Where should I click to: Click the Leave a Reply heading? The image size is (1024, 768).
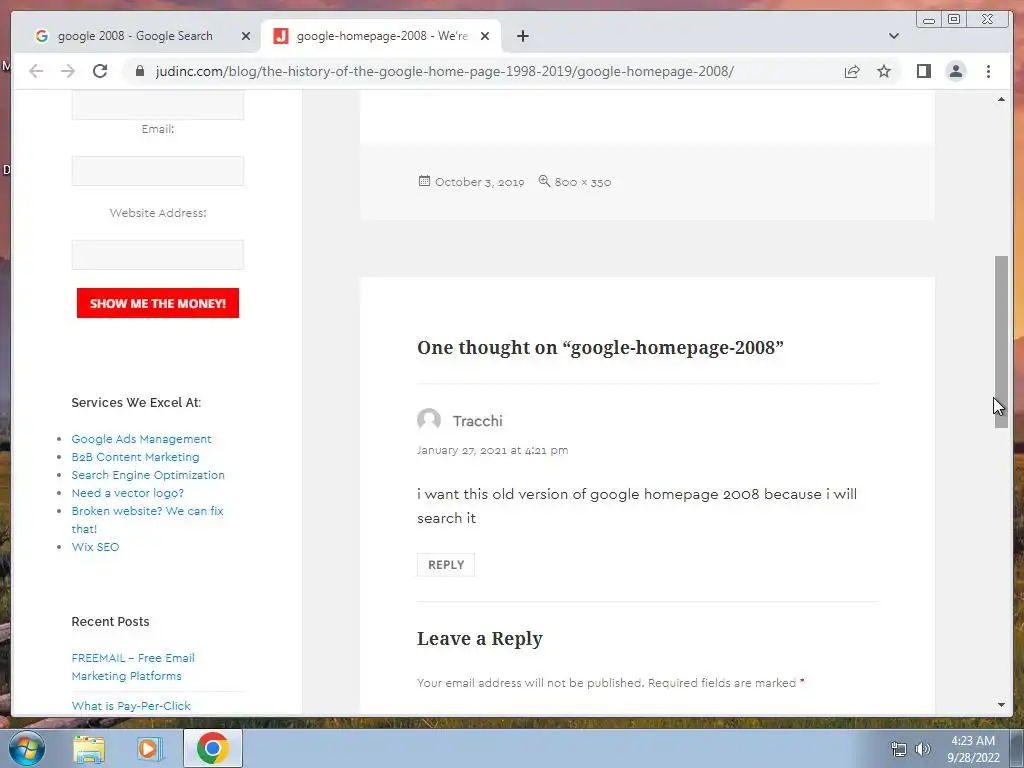pos(480,639)
